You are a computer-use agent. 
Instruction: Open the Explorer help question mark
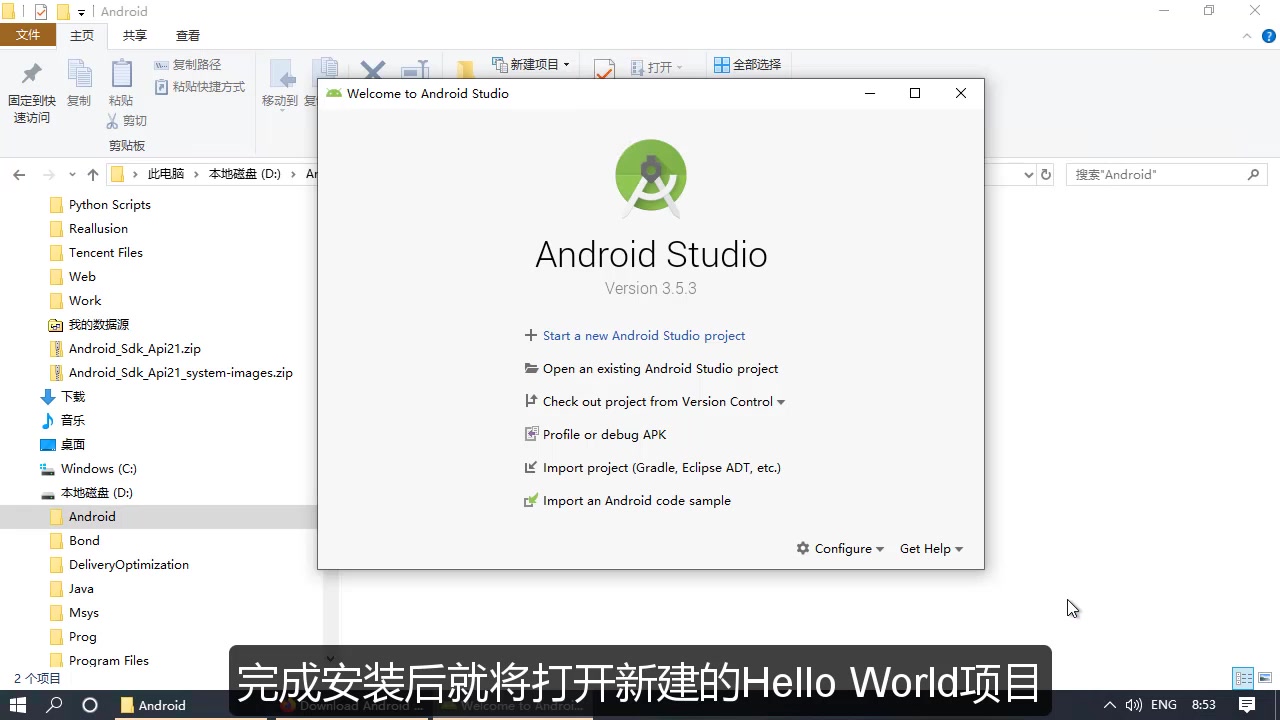coord(1269,36)
